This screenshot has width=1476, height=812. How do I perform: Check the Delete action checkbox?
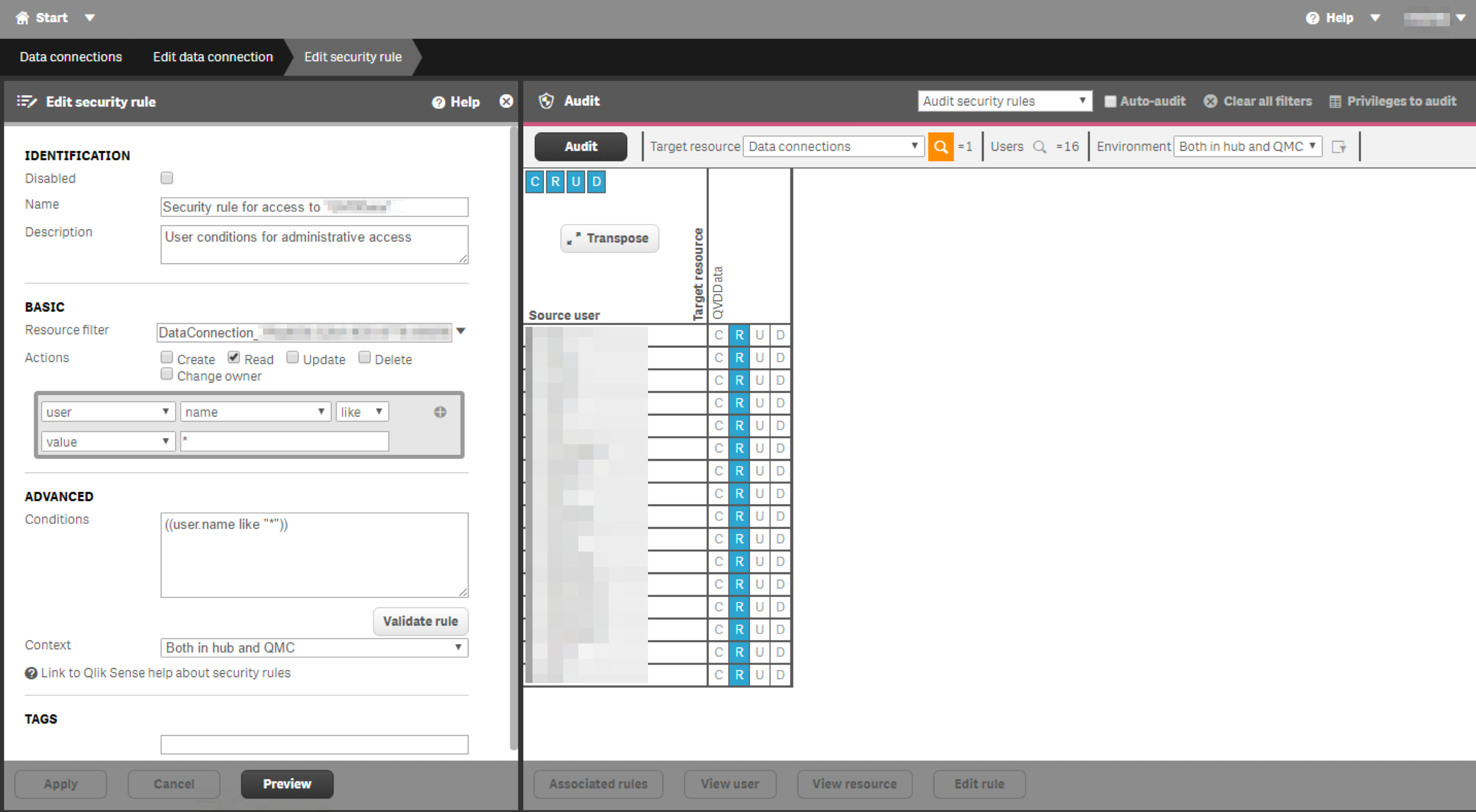tap(364, 357)
